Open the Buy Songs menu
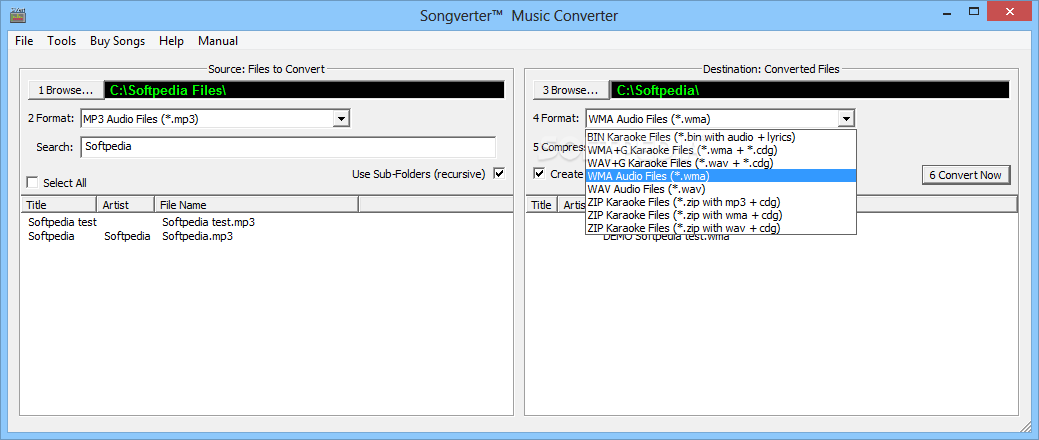This screenshot has height=440, width=1039. coord(117,41)
